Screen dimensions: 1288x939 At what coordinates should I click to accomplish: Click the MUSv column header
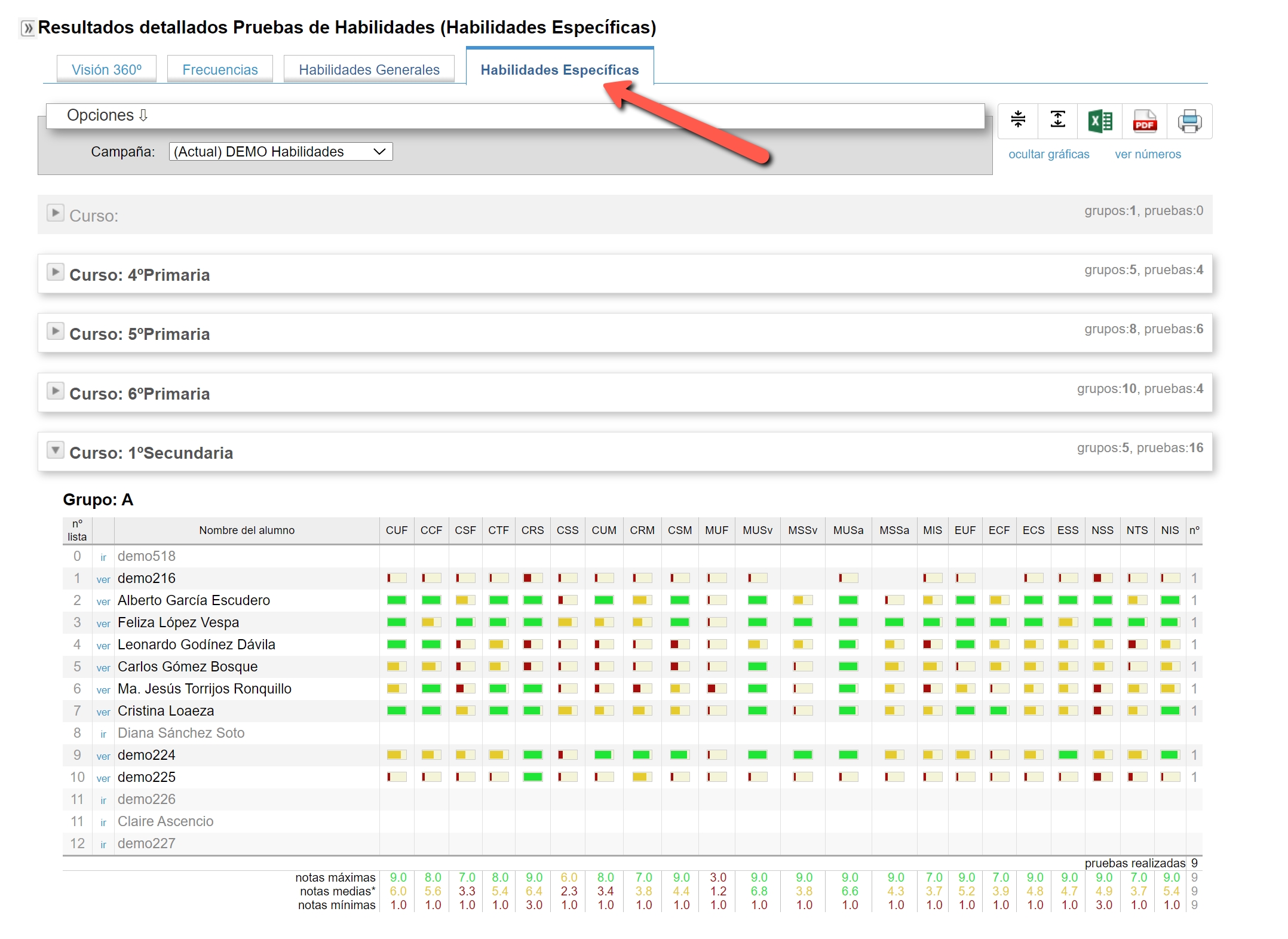click(757, 530)
